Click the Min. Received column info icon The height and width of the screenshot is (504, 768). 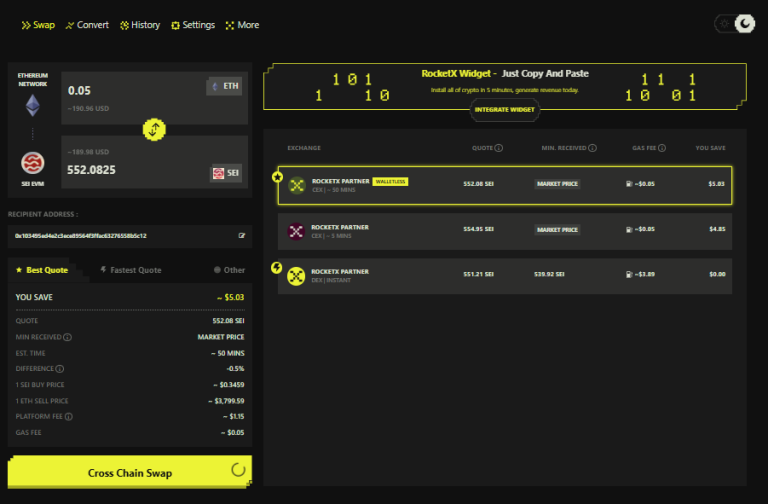pyautogui.click(x=592, y=148)
